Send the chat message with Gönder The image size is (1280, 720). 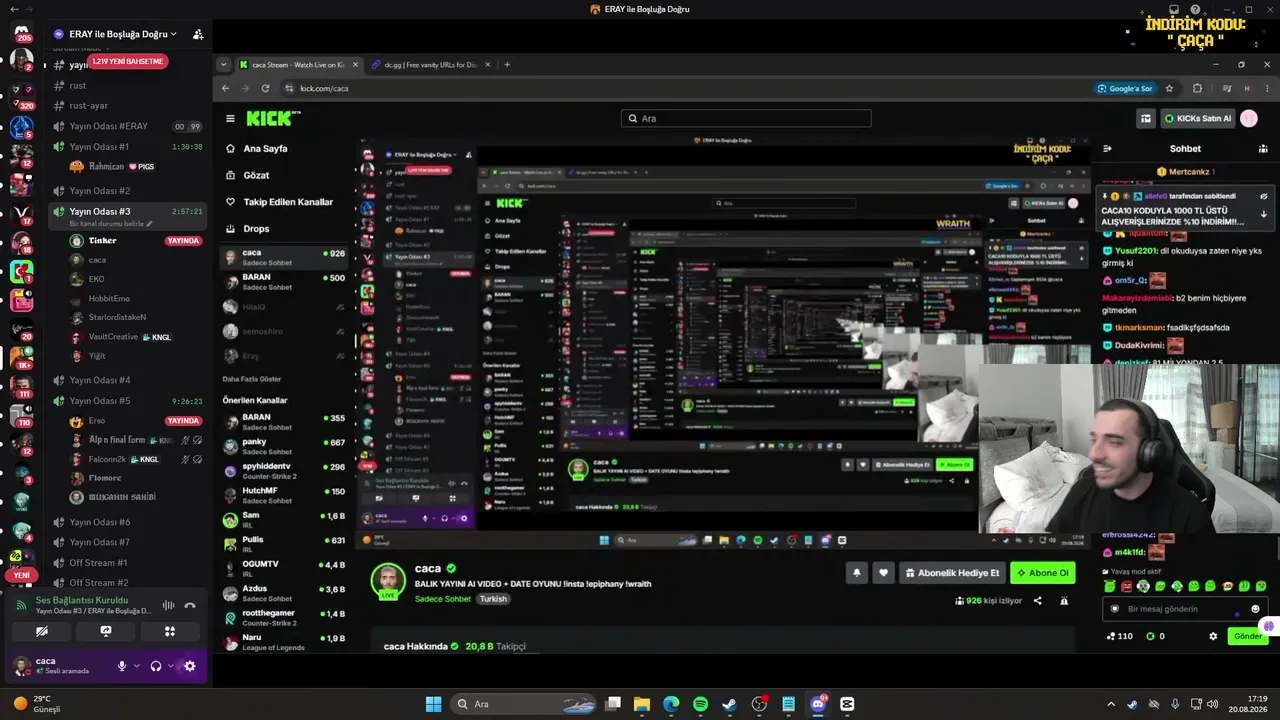pyautogui.click(x=1248, y=636)
